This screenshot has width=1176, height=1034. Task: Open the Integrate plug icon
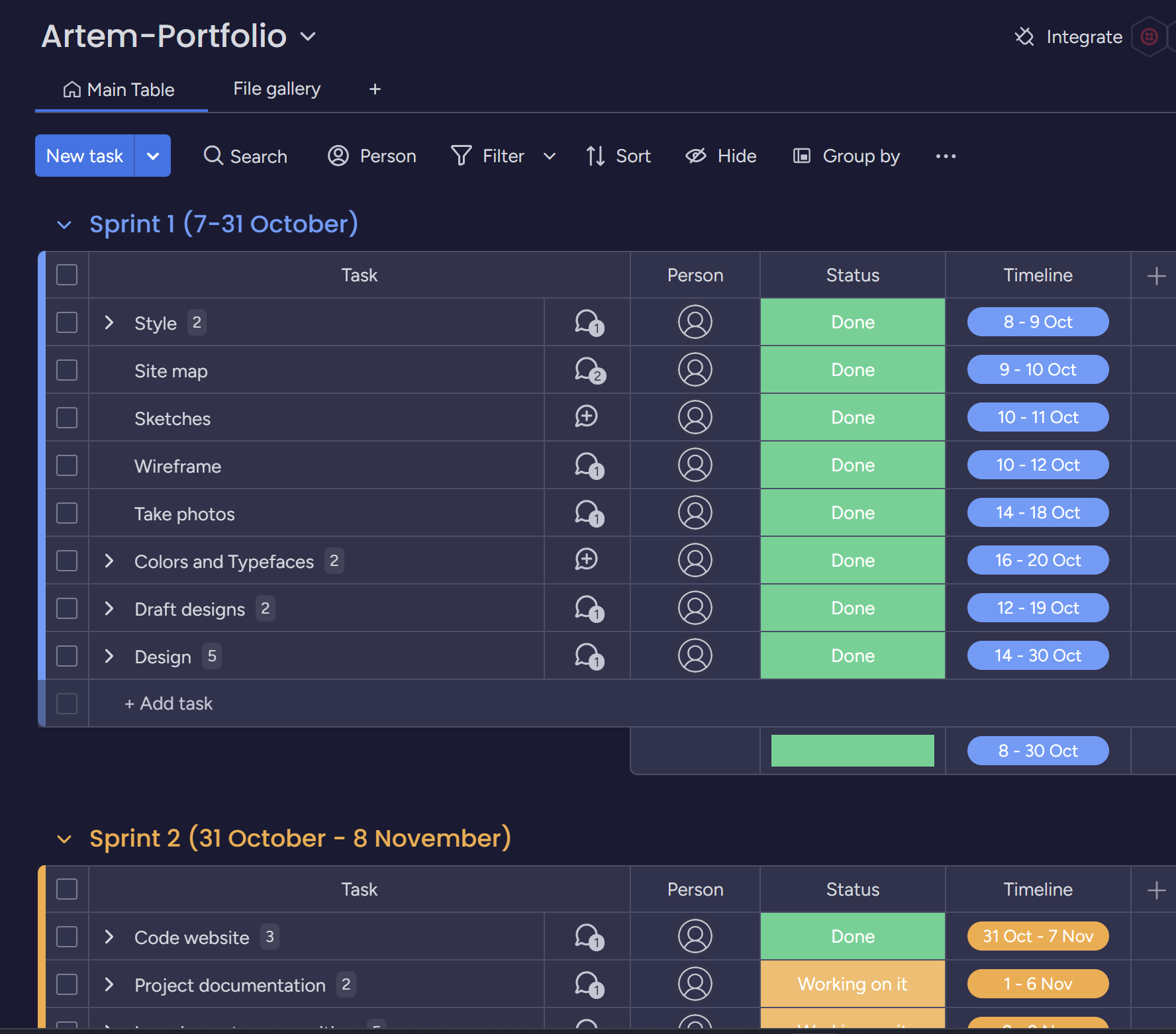coord(1024,36)
